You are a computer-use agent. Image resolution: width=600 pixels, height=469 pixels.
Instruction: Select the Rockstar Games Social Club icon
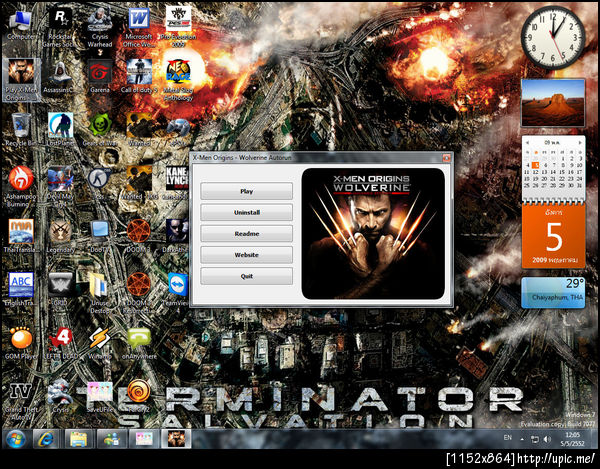click(60, 28)
